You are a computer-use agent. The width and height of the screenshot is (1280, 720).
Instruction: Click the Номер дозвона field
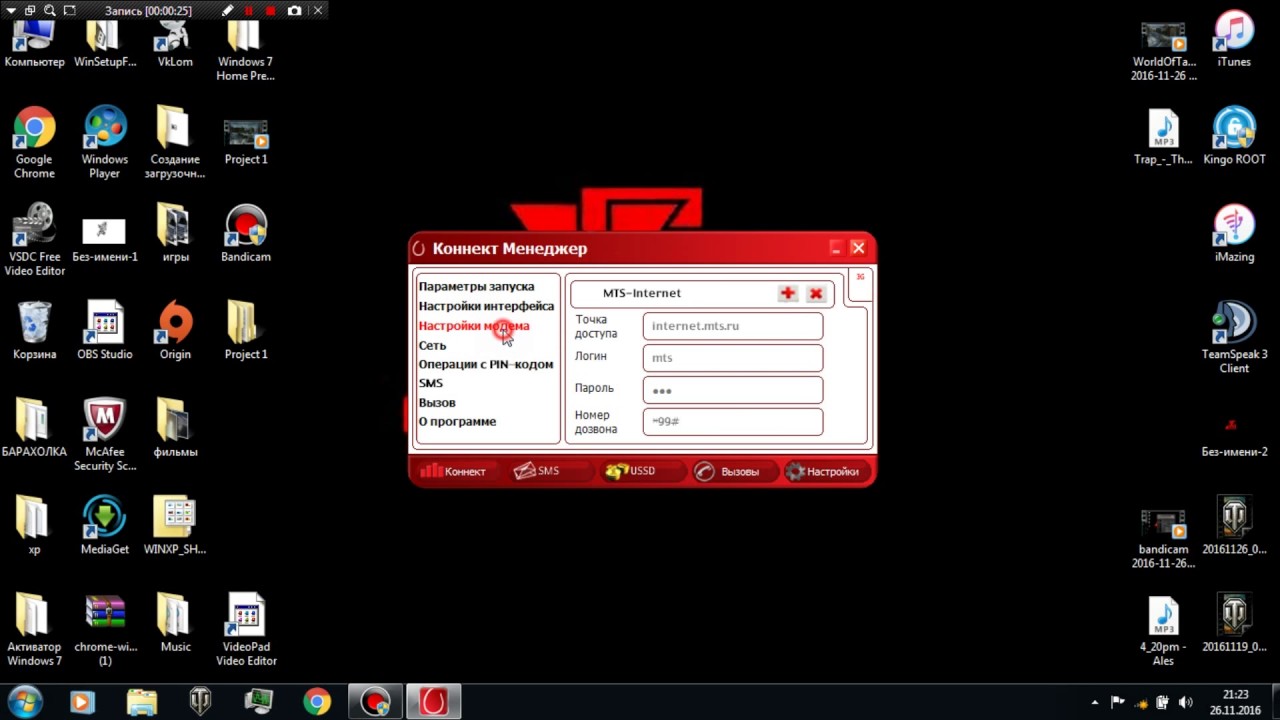tap(733, 421)
